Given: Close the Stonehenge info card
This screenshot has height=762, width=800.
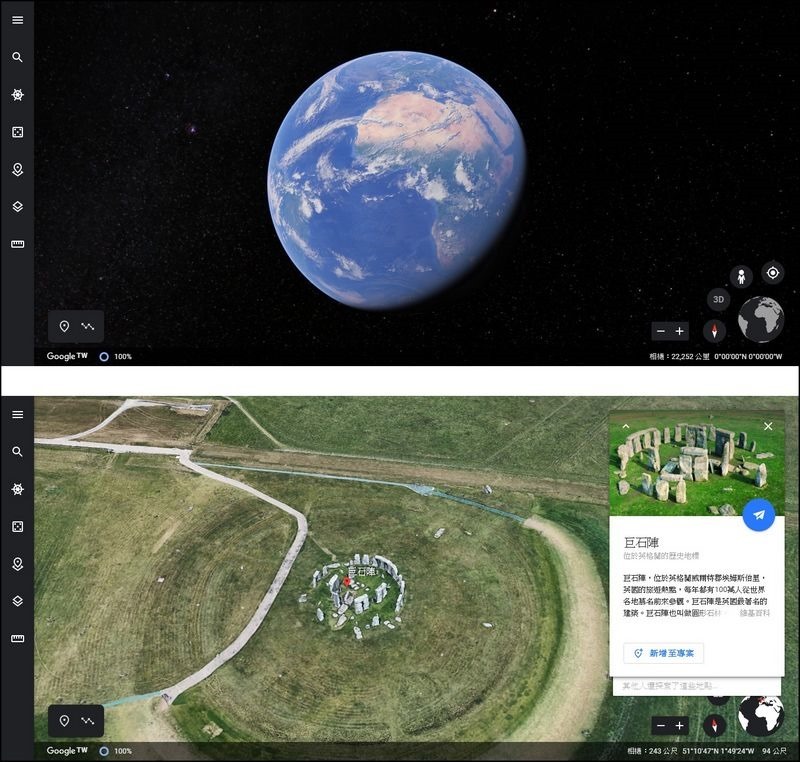Looking at the screenshot, I should [x=768, y=426].
